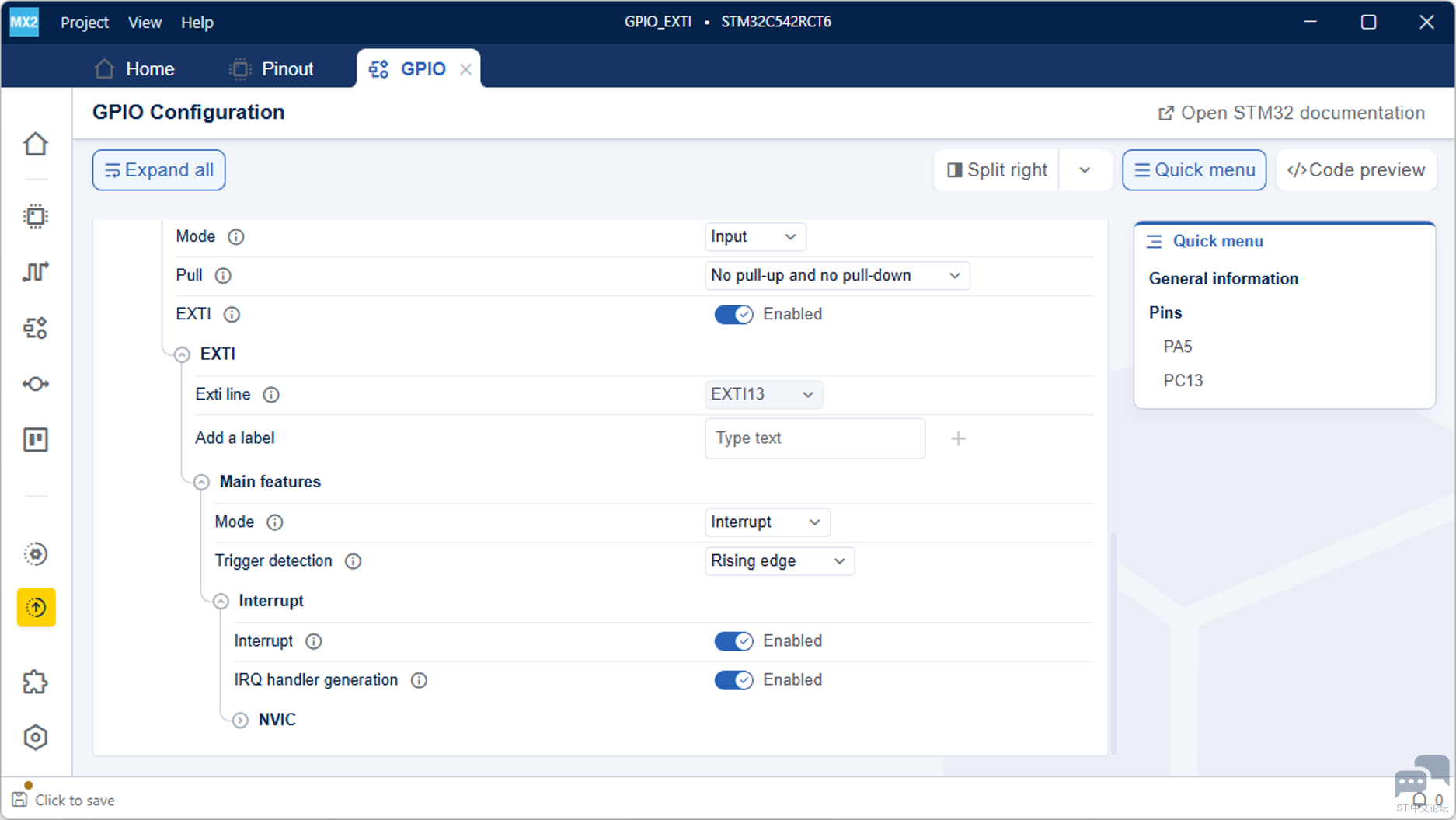Open the puzzle-piece extensions icon

click(x=36, y=682)
